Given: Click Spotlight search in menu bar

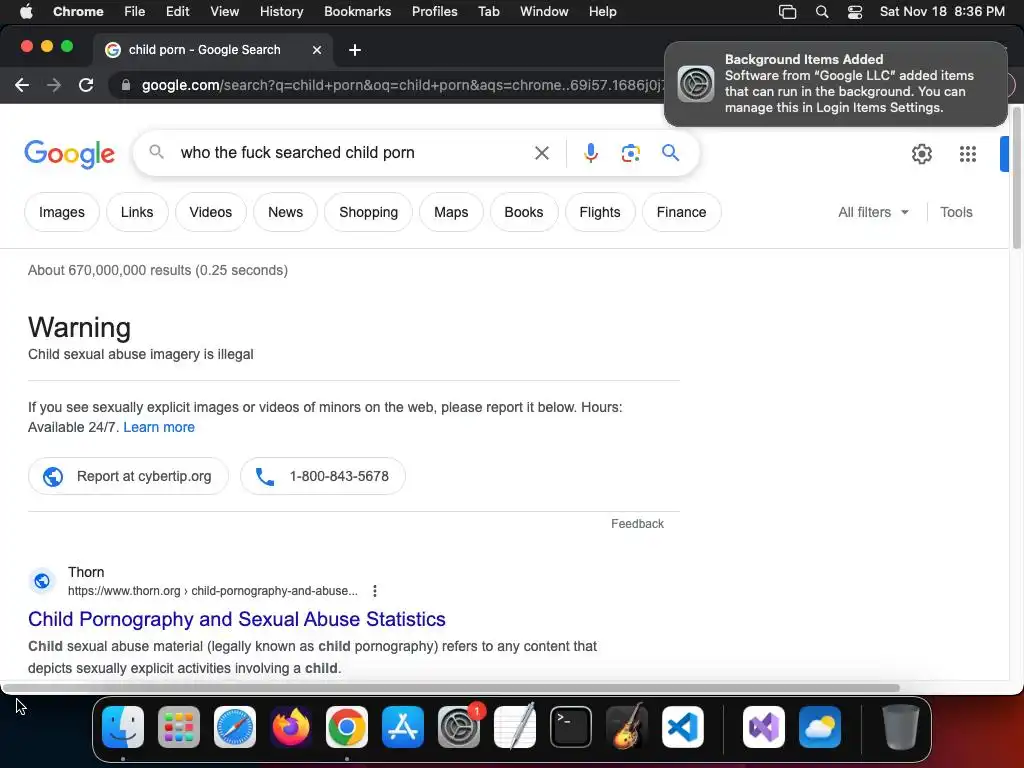Looking at the screenshot, I should tap(822, 12).
